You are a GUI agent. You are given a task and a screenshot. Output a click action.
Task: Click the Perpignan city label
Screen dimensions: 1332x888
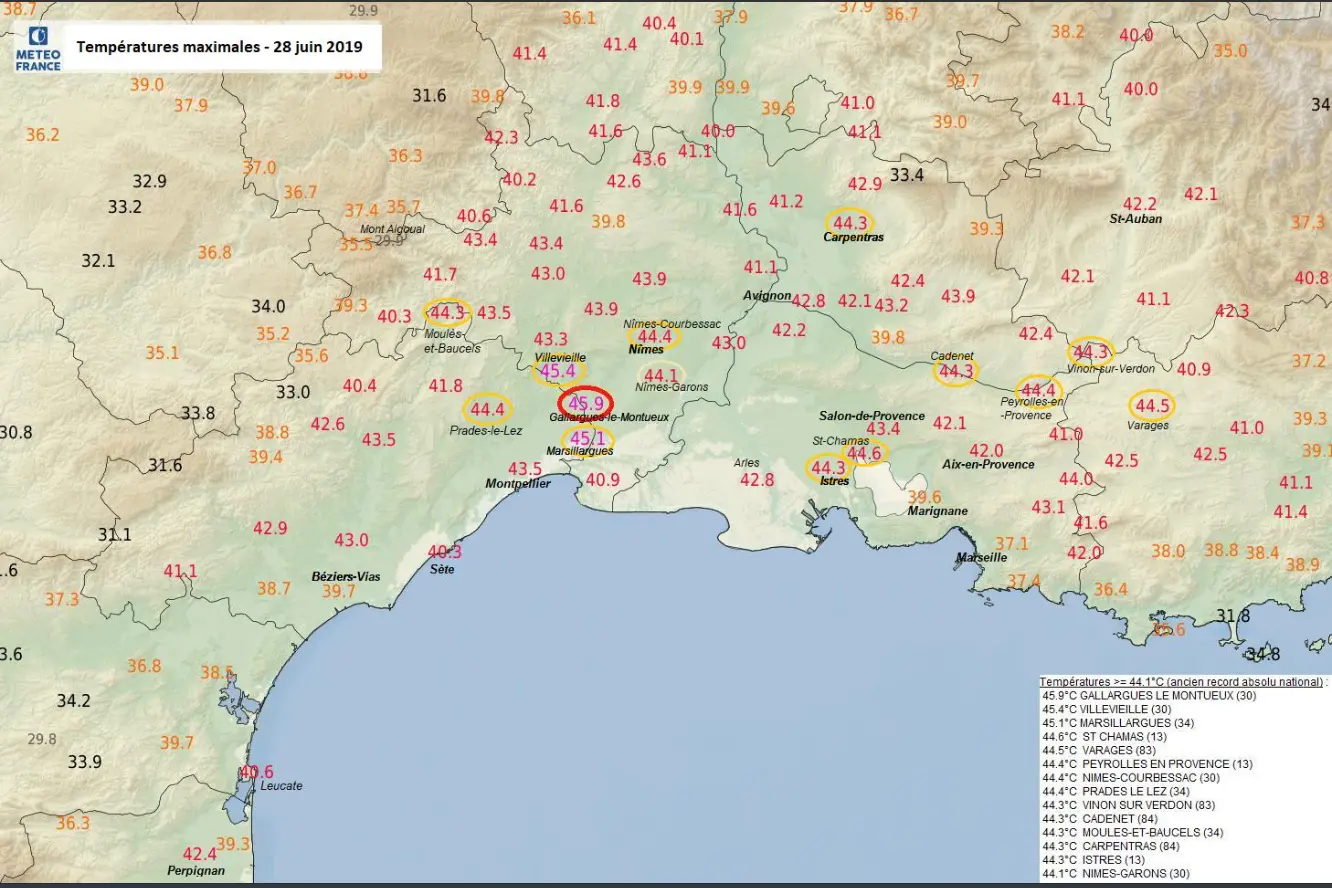[197, 870]
